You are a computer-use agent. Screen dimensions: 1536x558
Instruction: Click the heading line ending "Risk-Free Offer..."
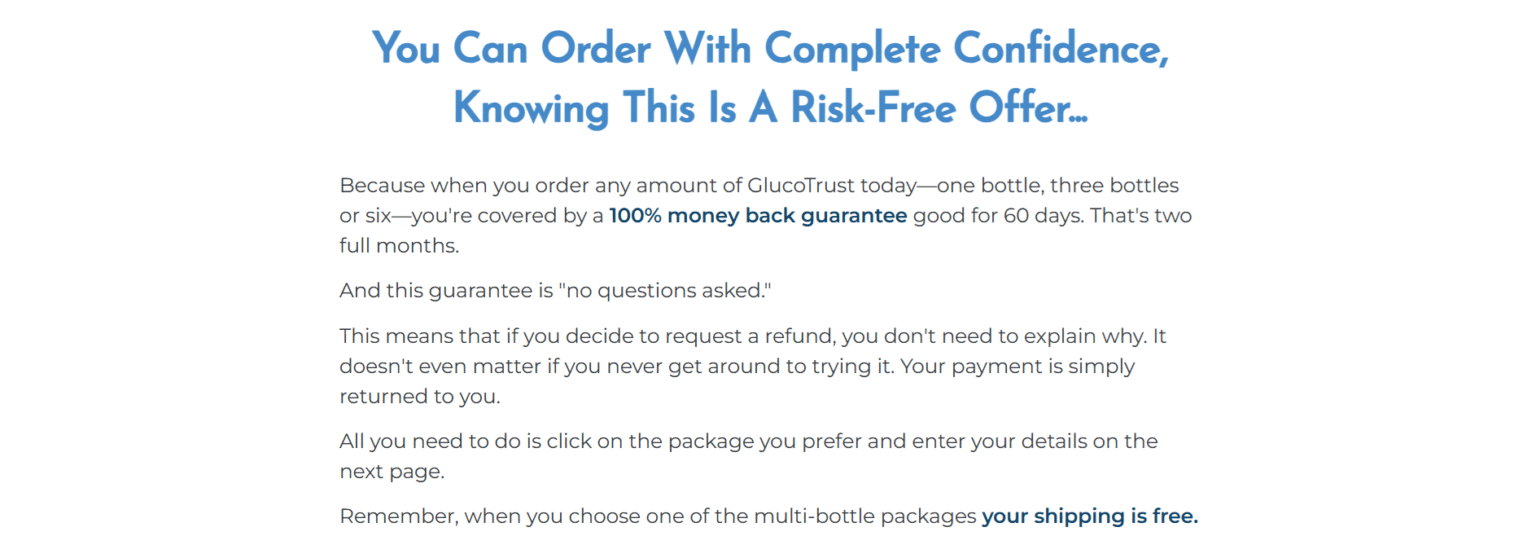[x=769, y=108]
